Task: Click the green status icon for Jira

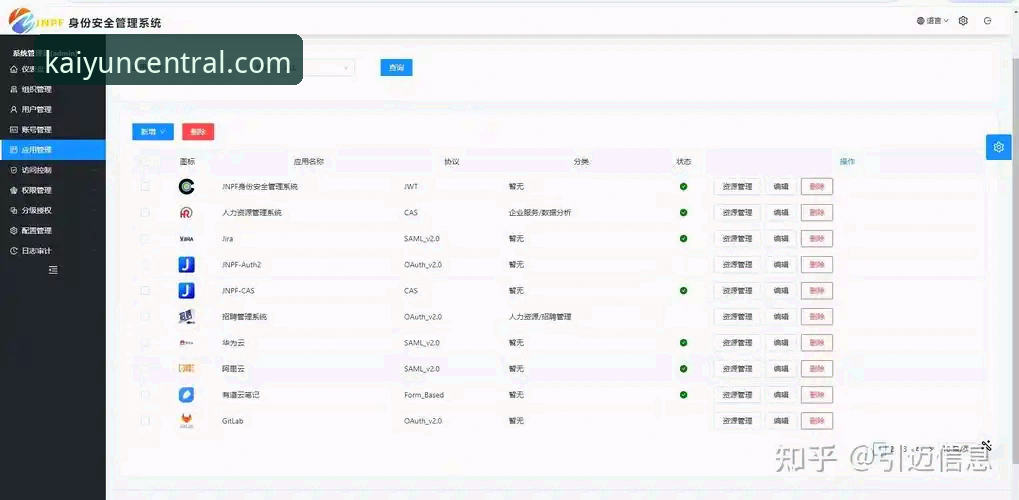Action: (684, 239)
